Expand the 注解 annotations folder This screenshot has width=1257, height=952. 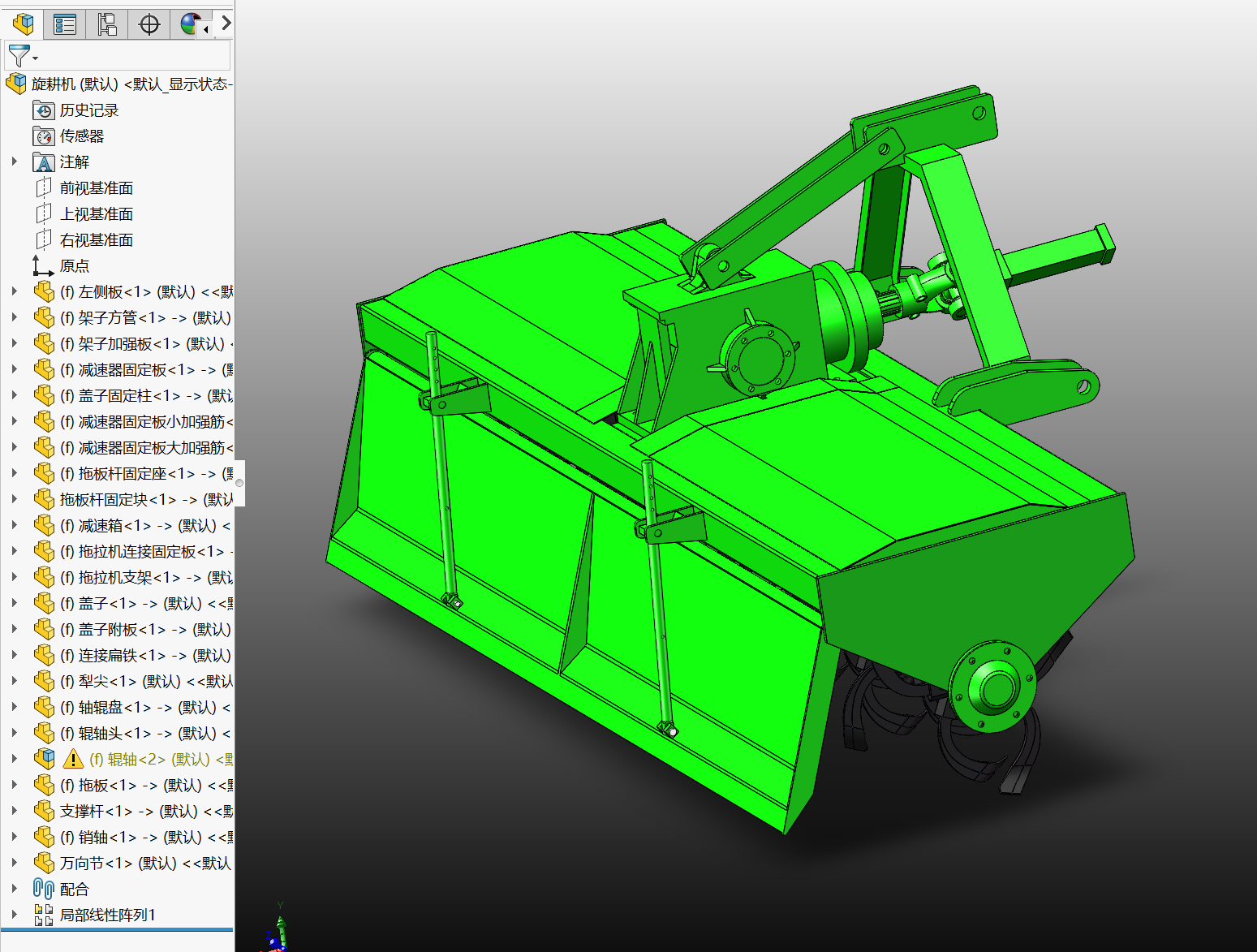(x=14, y=162)
